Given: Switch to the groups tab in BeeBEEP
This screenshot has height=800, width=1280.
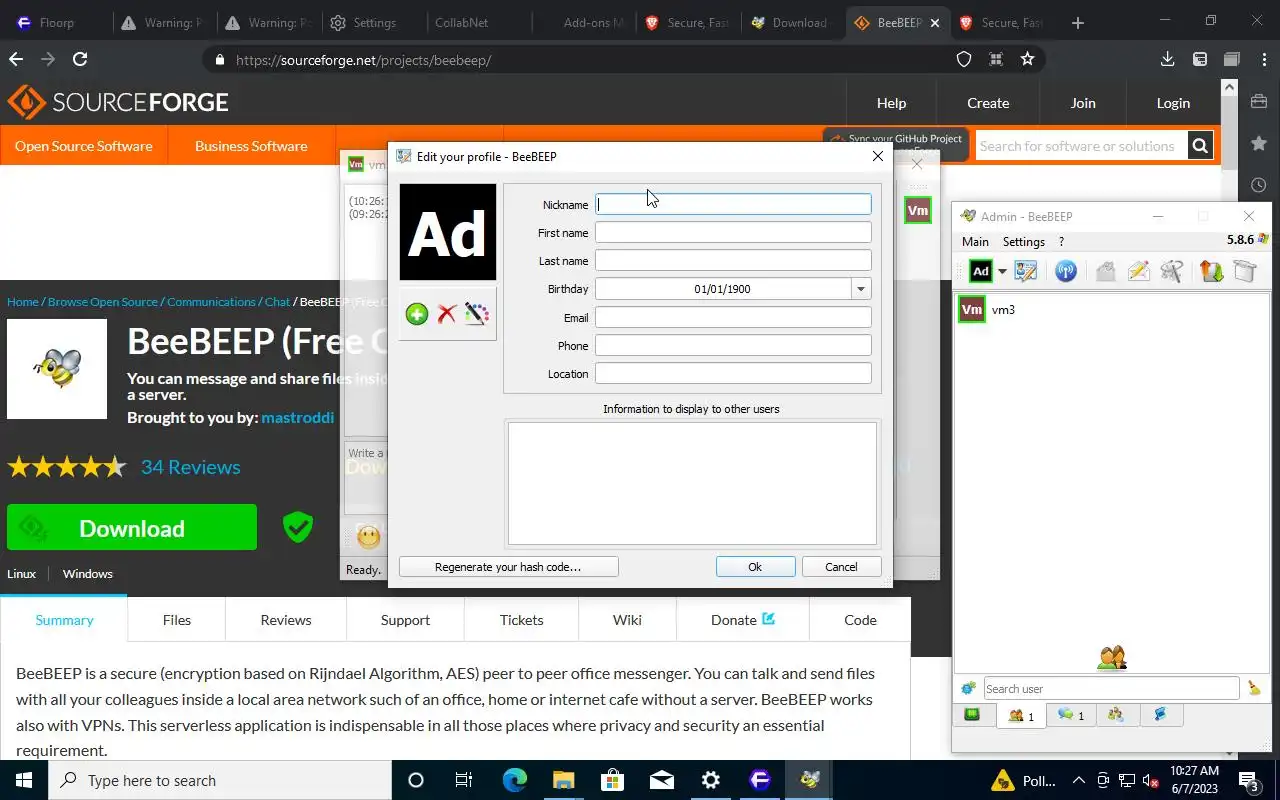Looking at the screenshot, I should tap(1116, 715).
